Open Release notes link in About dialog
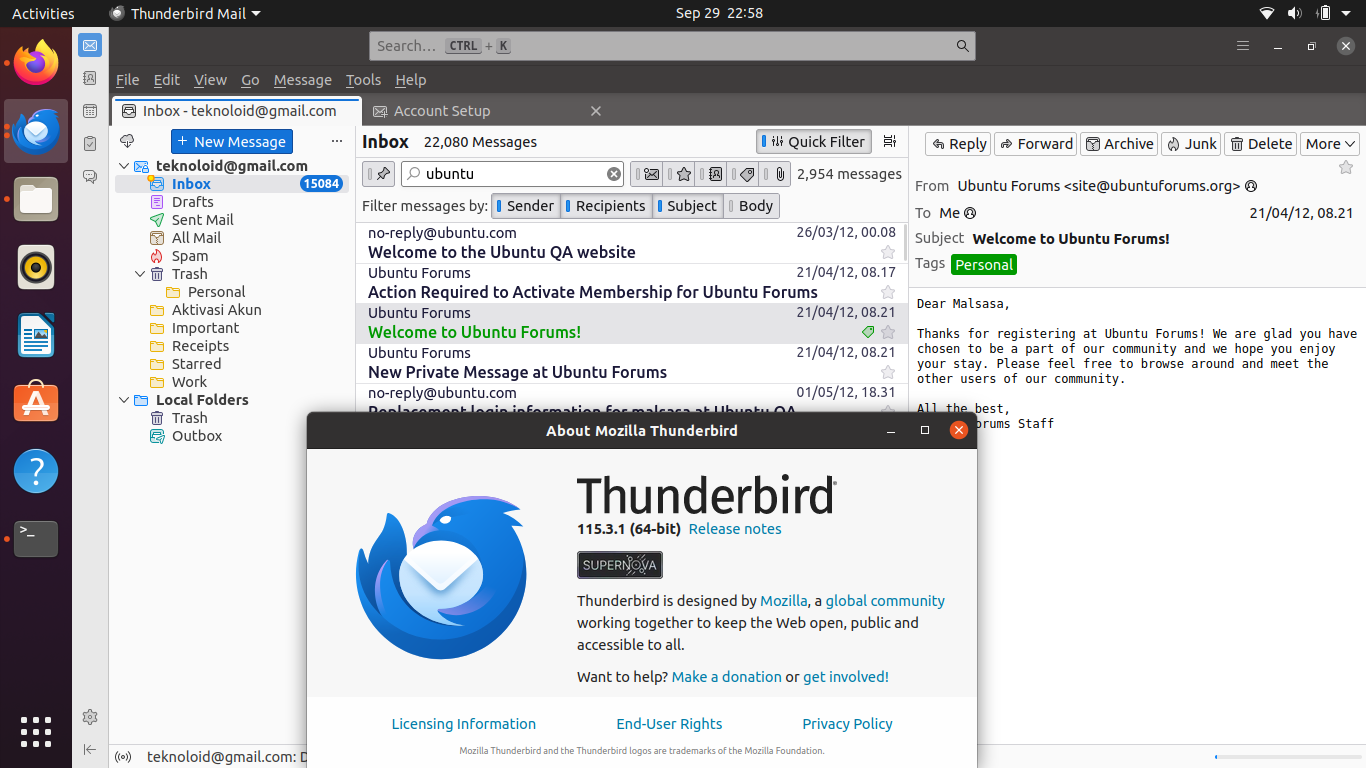Viewport: 1366px width, 768px height. 735,529
